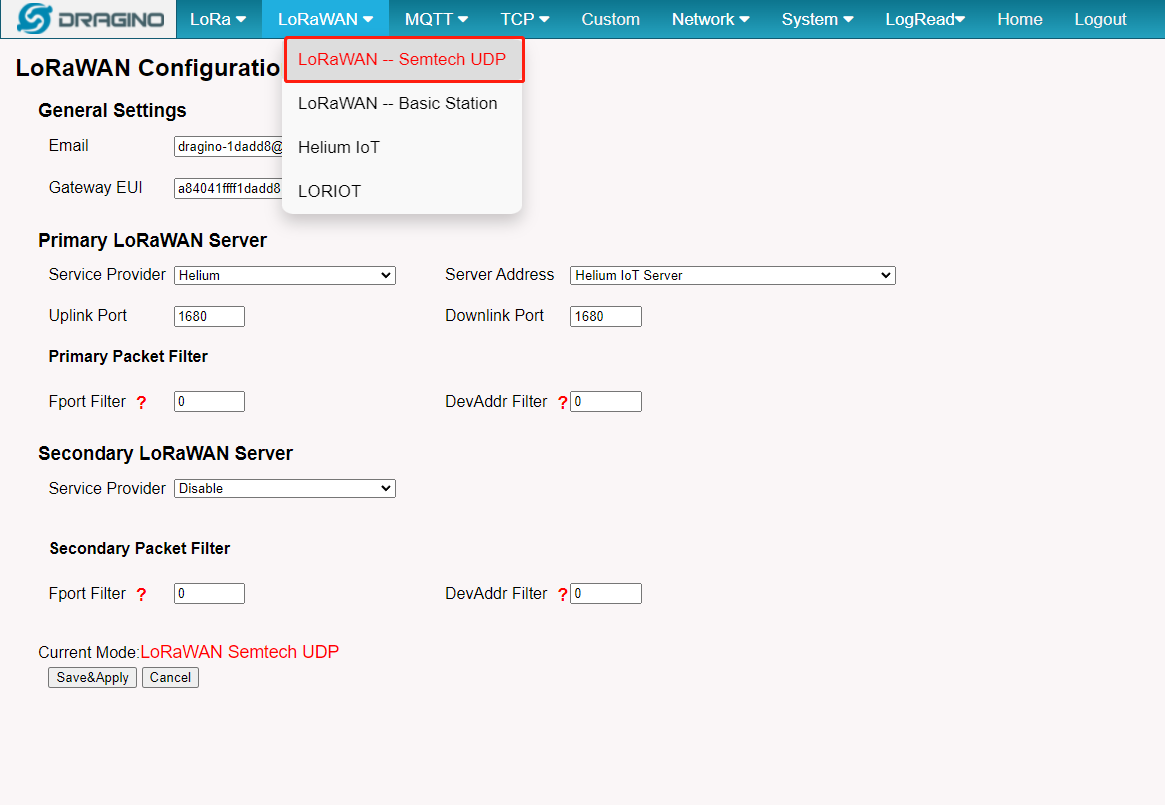Click the Uplink Port field

(210, 316)
